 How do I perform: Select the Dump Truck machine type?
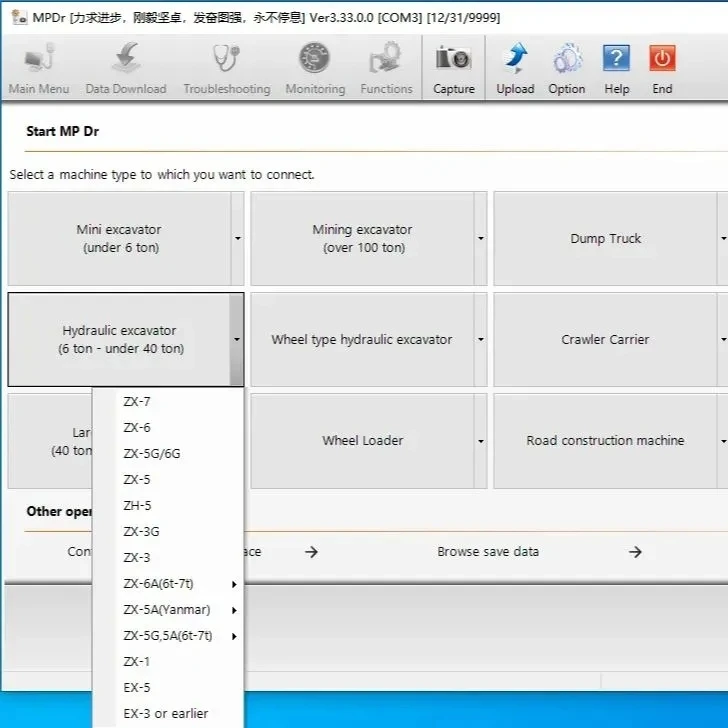click(605, 238)
